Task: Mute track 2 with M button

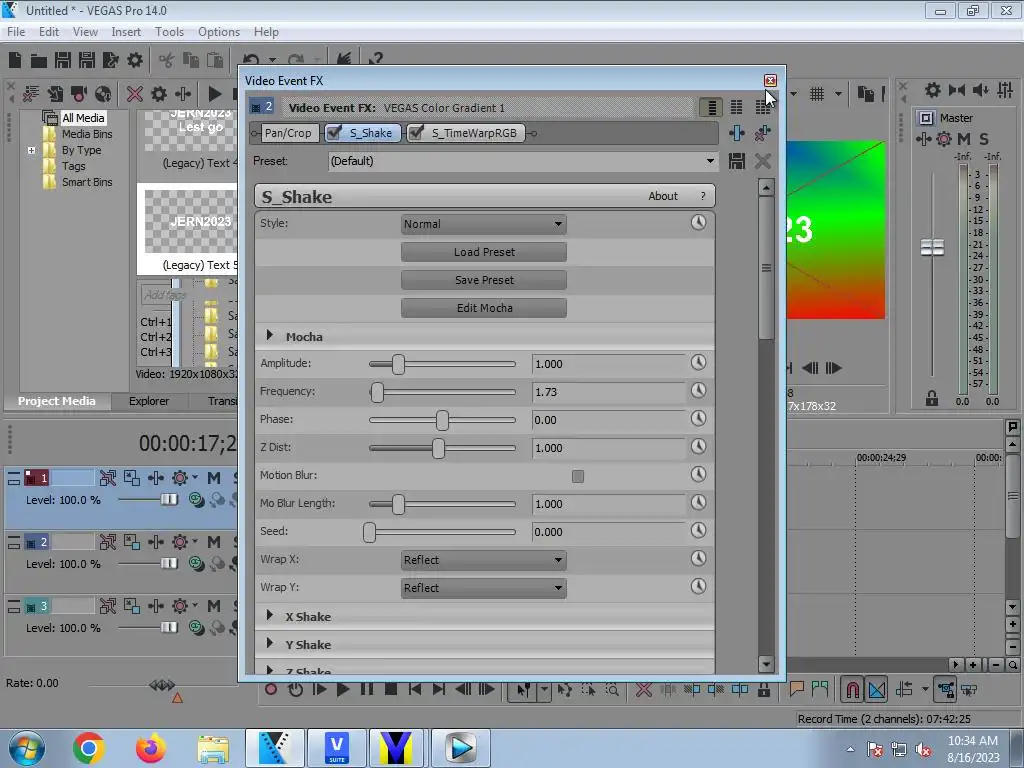Action: point(214,542)
